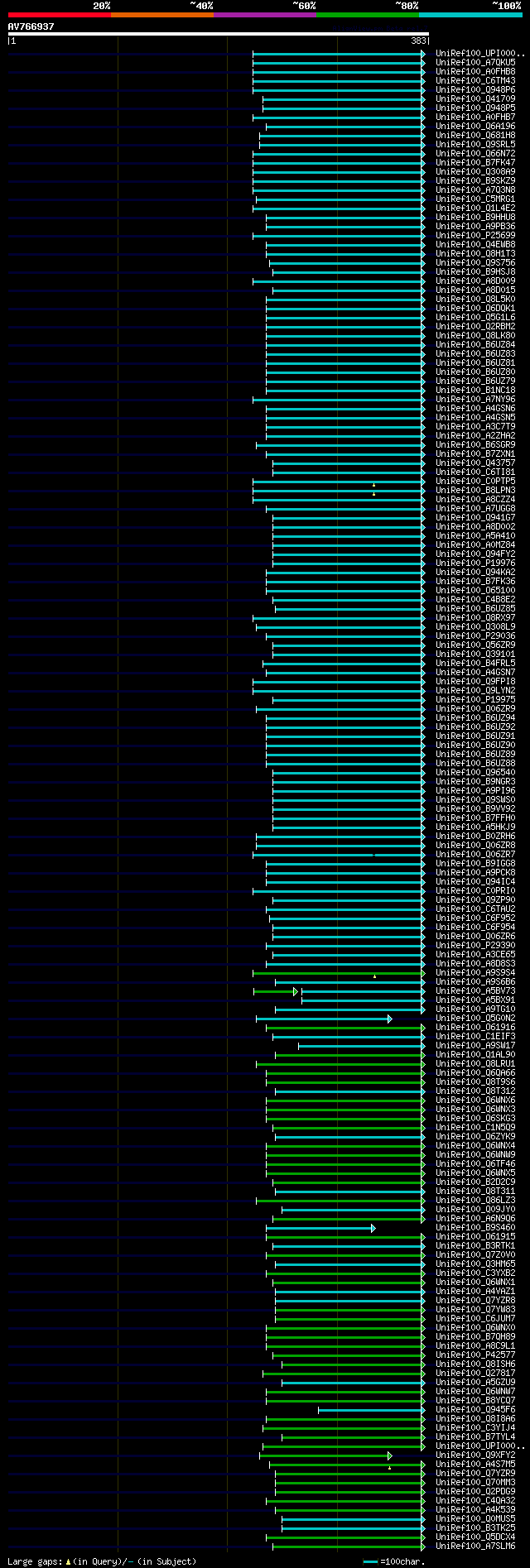Open hit UniRef100_Q41709
This screenshot has width=530, height=1568.
tap(475, 99)
